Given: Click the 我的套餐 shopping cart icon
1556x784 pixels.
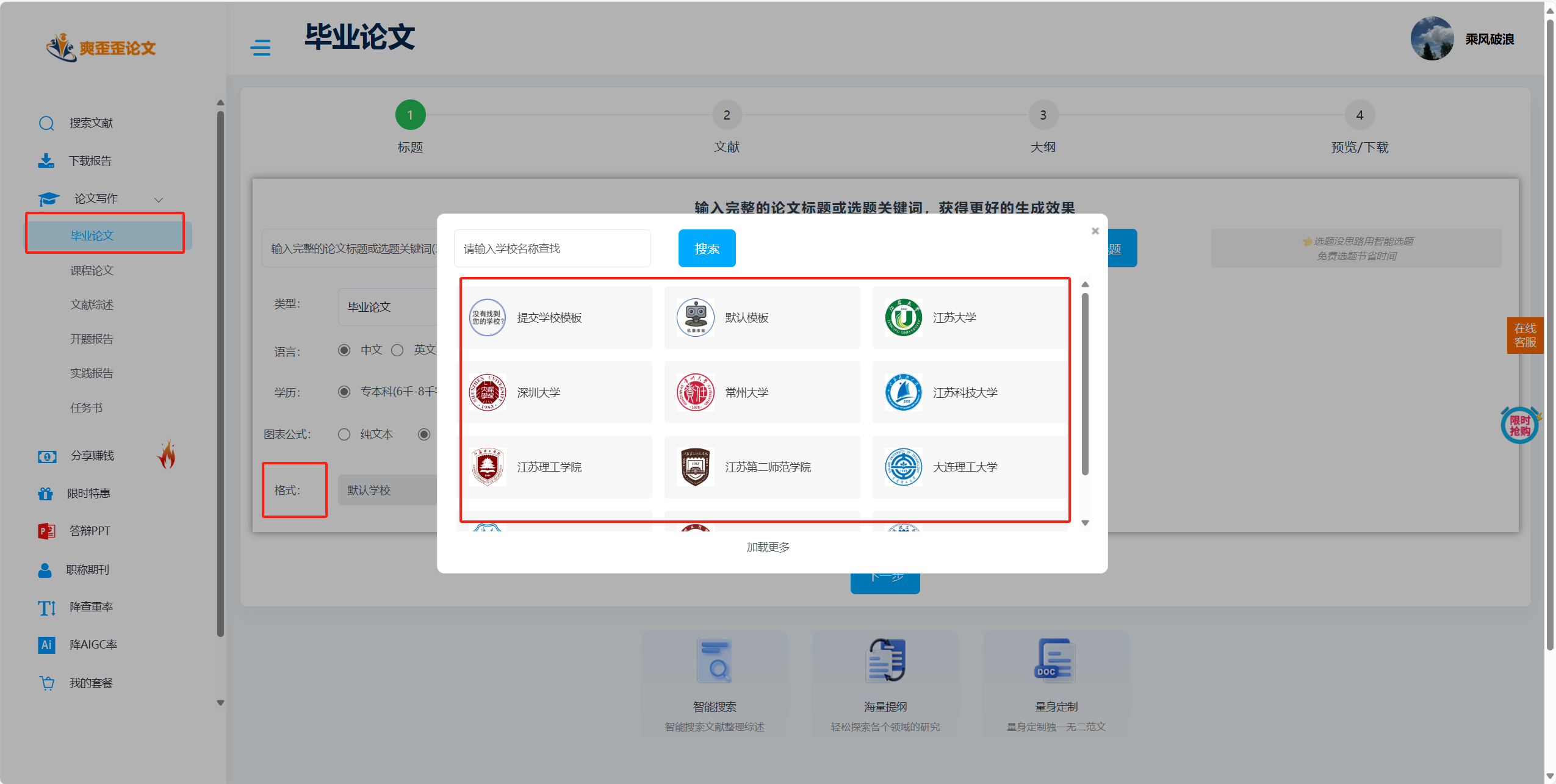Looking at the screenshot, I should click(x=46, y=683).
